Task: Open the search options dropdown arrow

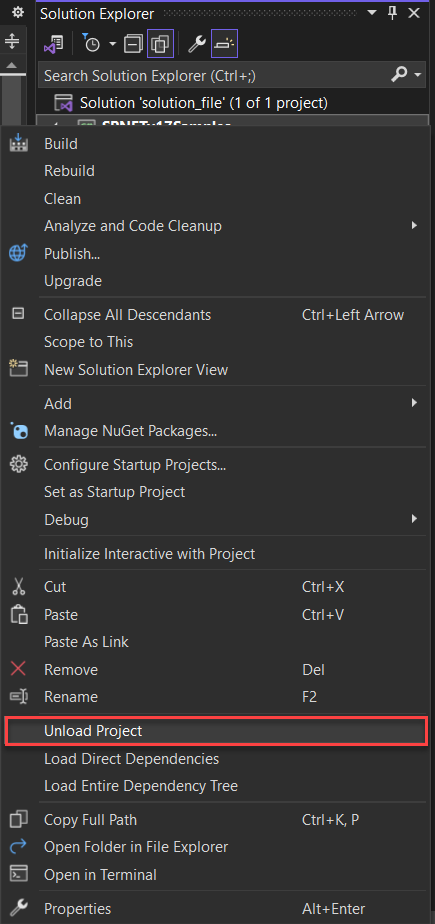Action: (418, 75)
